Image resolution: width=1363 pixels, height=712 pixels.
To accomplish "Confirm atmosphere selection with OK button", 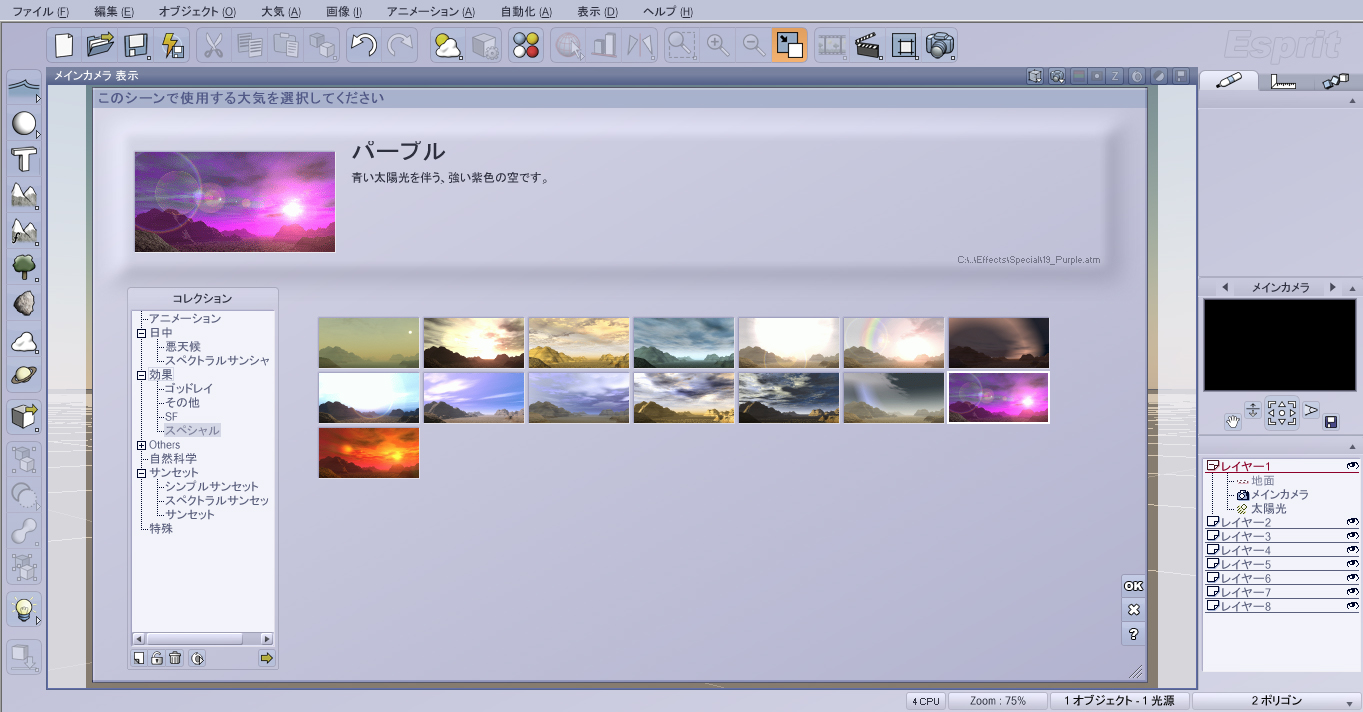I will click(x=1133, y=586).
